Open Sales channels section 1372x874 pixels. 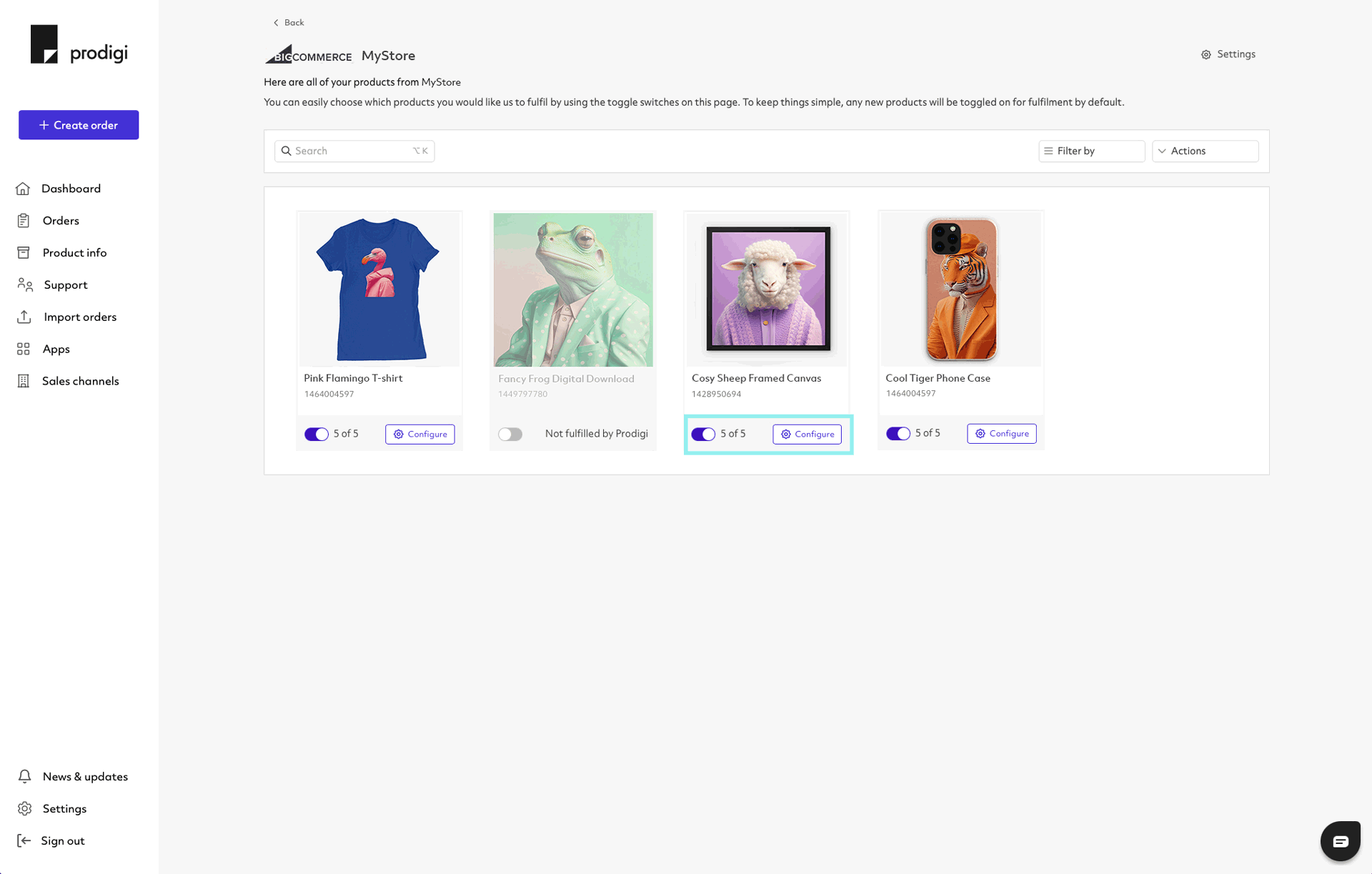click(x=80, y=381)
